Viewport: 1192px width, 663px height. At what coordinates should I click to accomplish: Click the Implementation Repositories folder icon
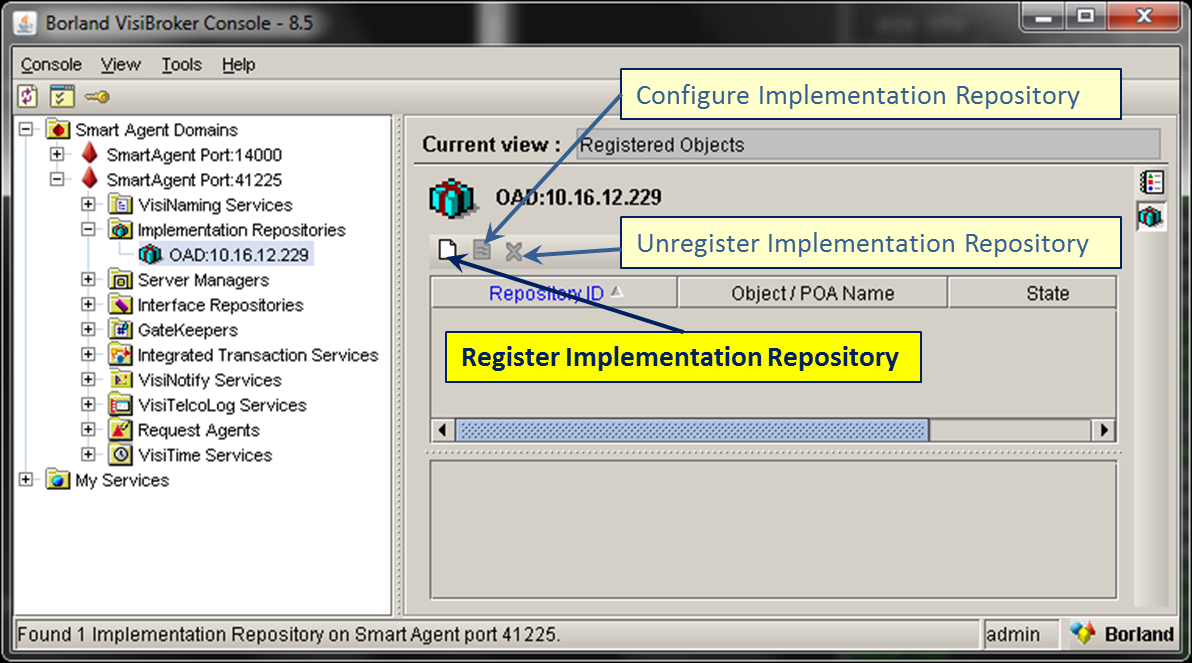pos(120,230)
